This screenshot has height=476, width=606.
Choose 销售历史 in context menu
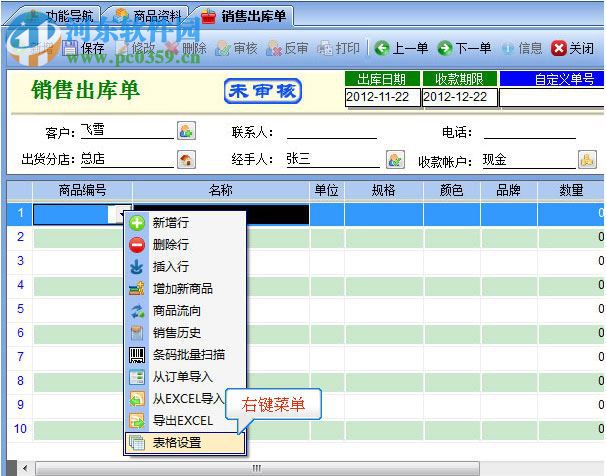[x=185, y=333]
